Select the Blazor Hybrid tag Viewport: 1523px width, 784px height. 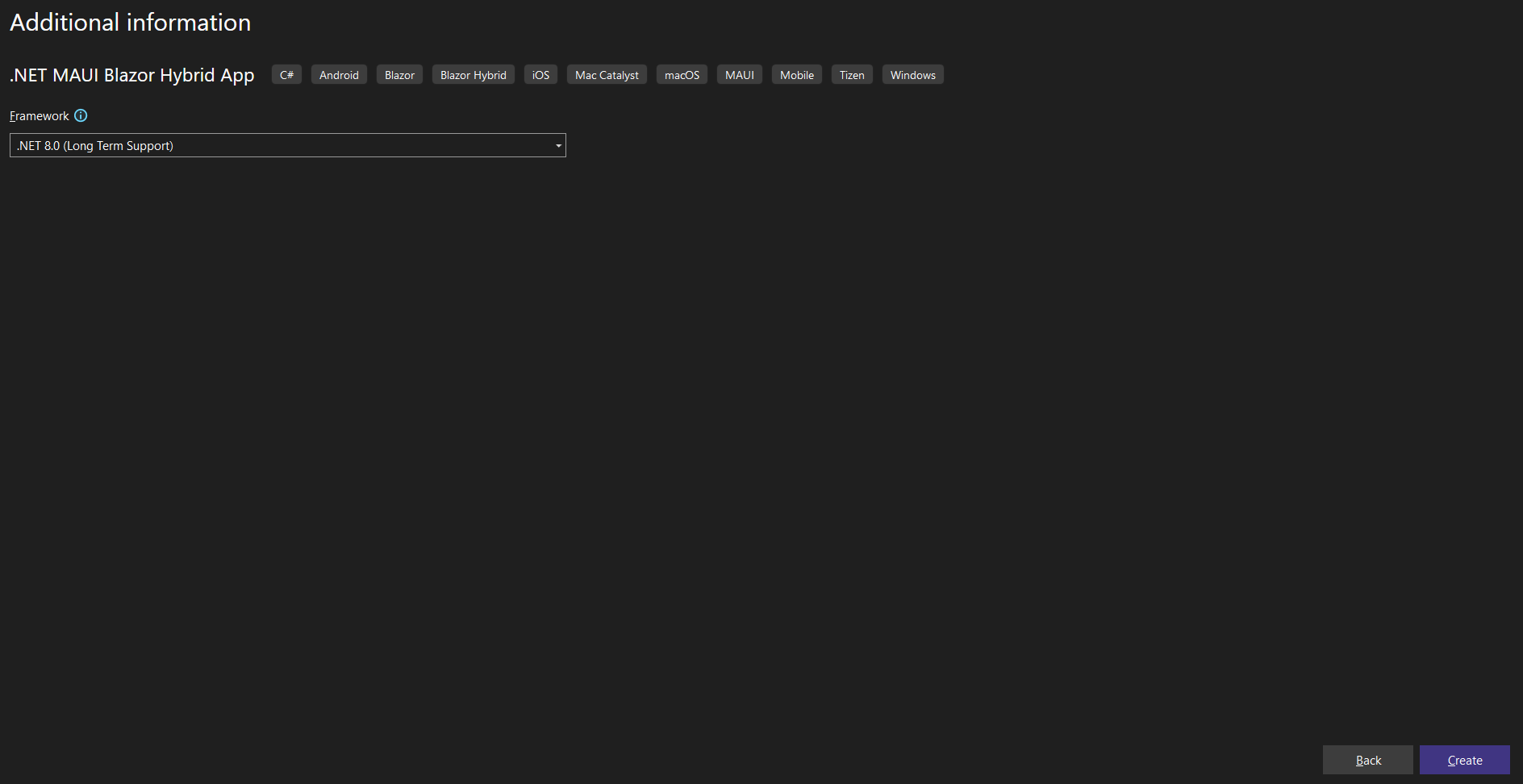click(473, 74)
